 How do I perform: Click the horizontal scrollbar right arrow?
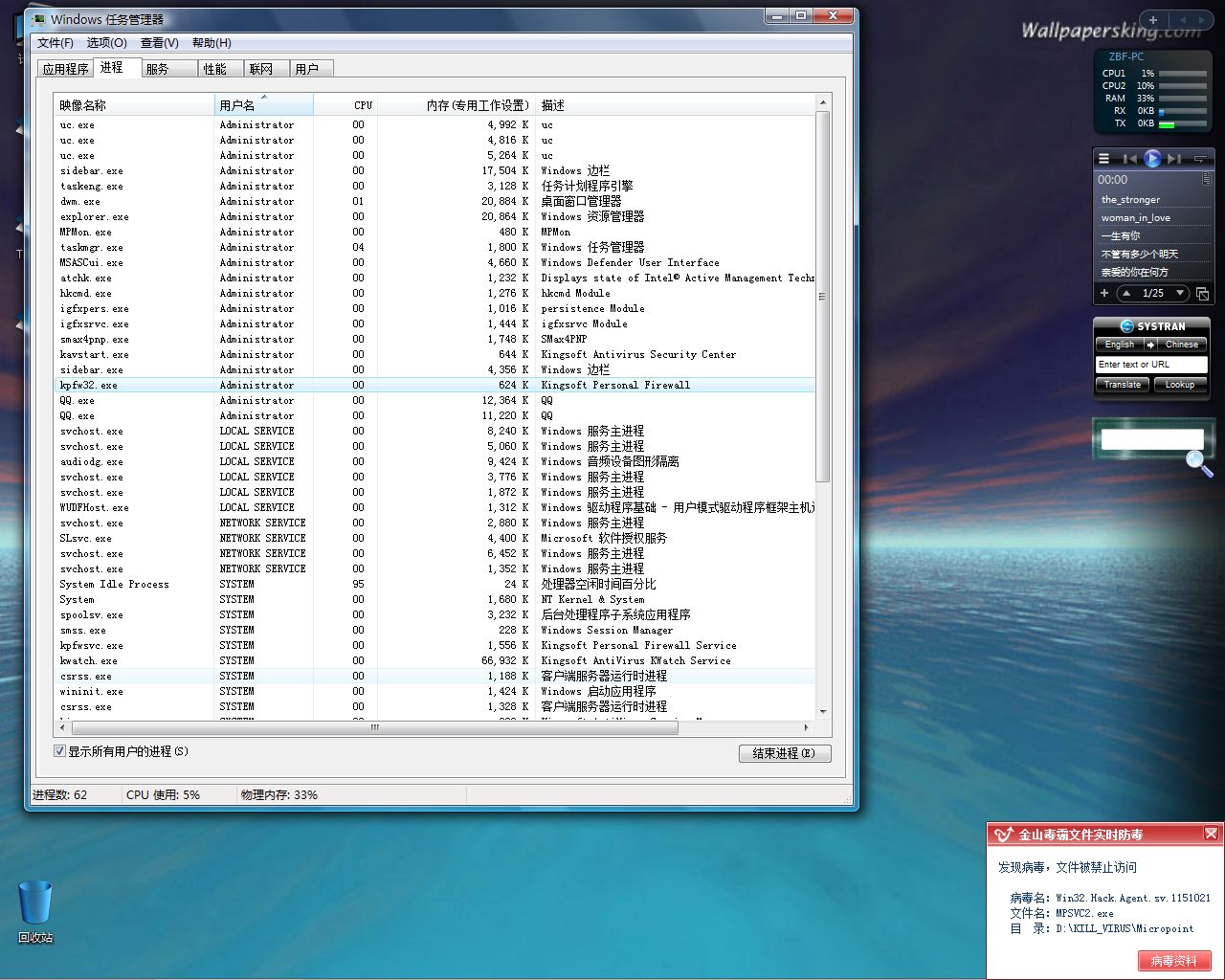coord(807,727)
